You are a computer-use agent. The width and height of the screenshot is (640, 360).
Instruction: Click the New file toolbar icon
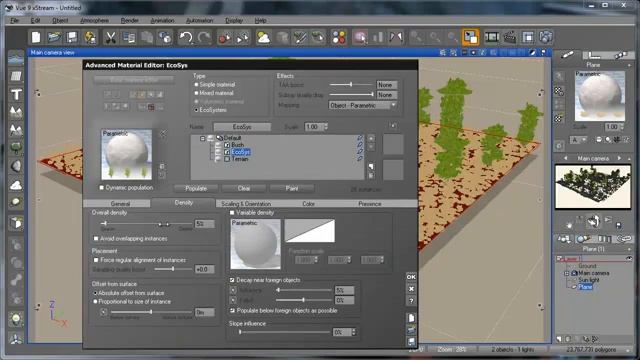tap(36, 37)
